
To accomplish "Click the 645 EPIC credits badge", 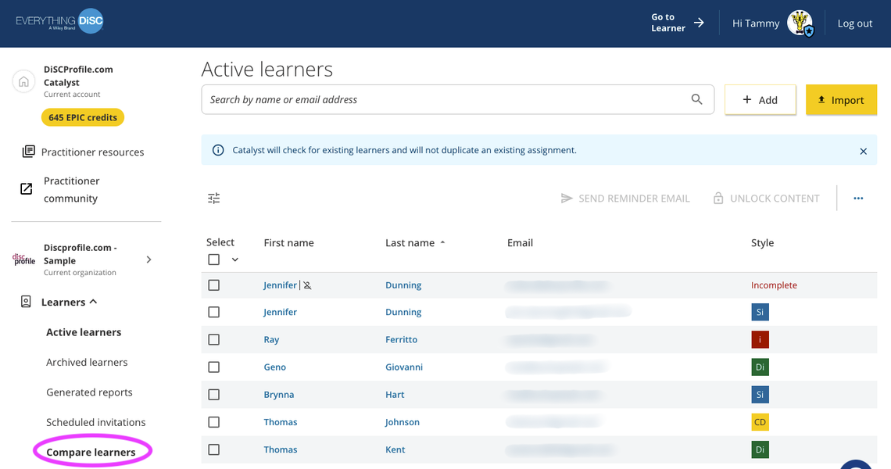I will (x=83, y=118).
